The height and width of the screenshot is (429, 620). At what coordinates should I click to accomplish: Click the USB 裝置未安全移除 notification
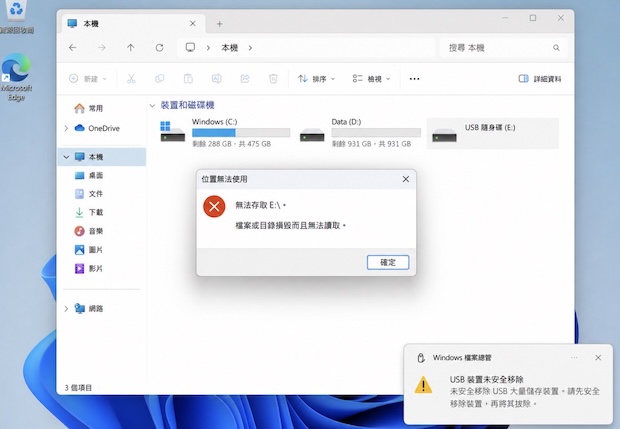pos(509,384)
